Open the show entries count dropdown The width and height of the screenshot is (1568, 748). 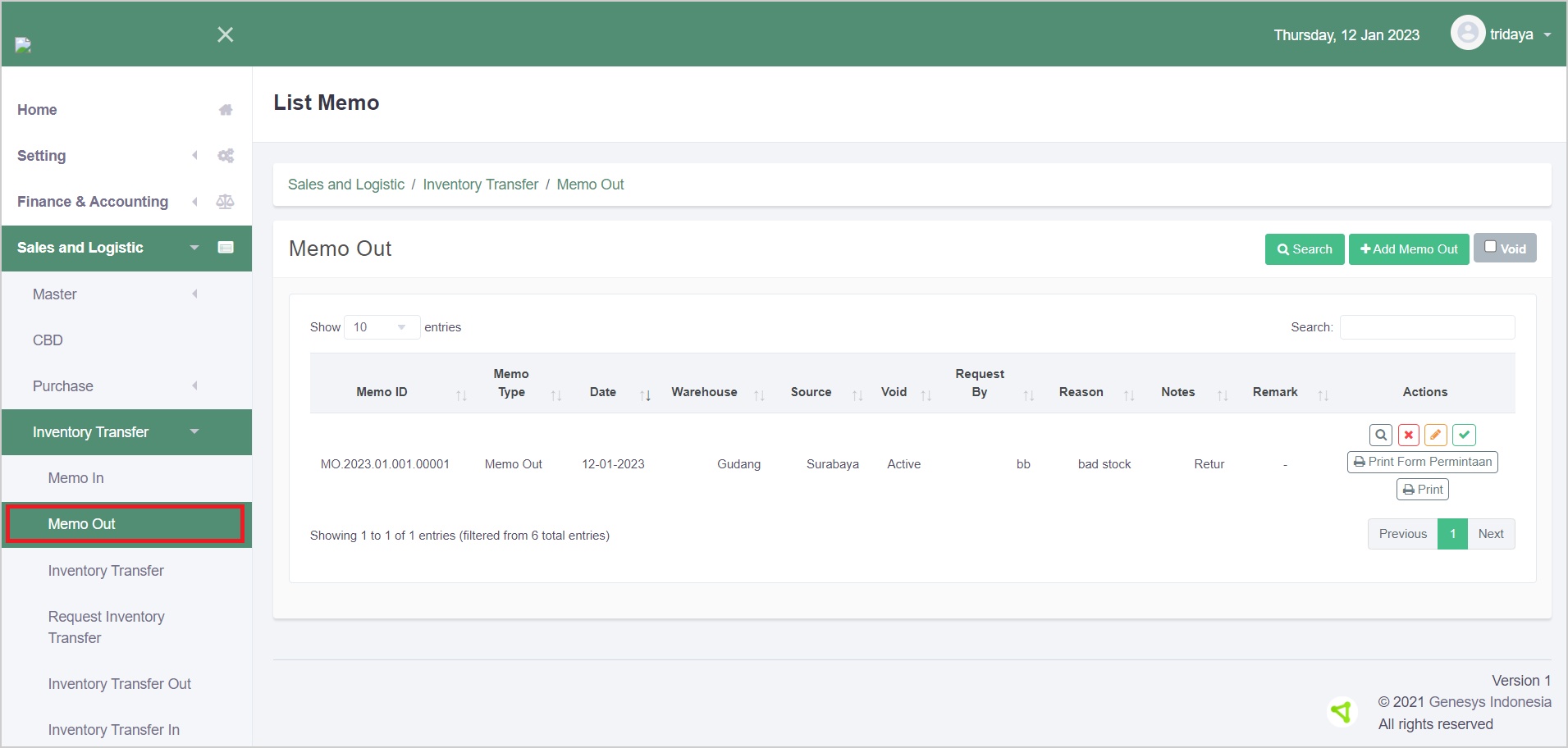(x=382, y=327)
